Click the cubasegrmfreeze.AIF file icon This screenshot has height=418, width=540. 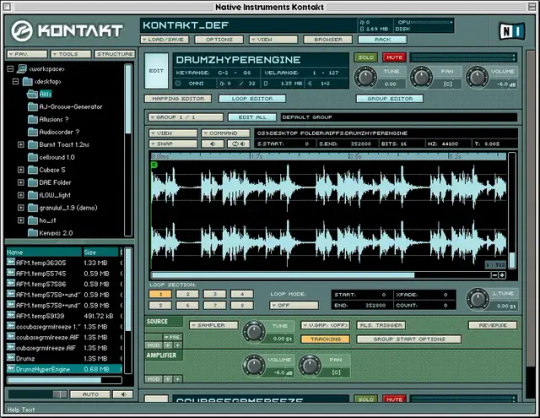tap(11, 348)
